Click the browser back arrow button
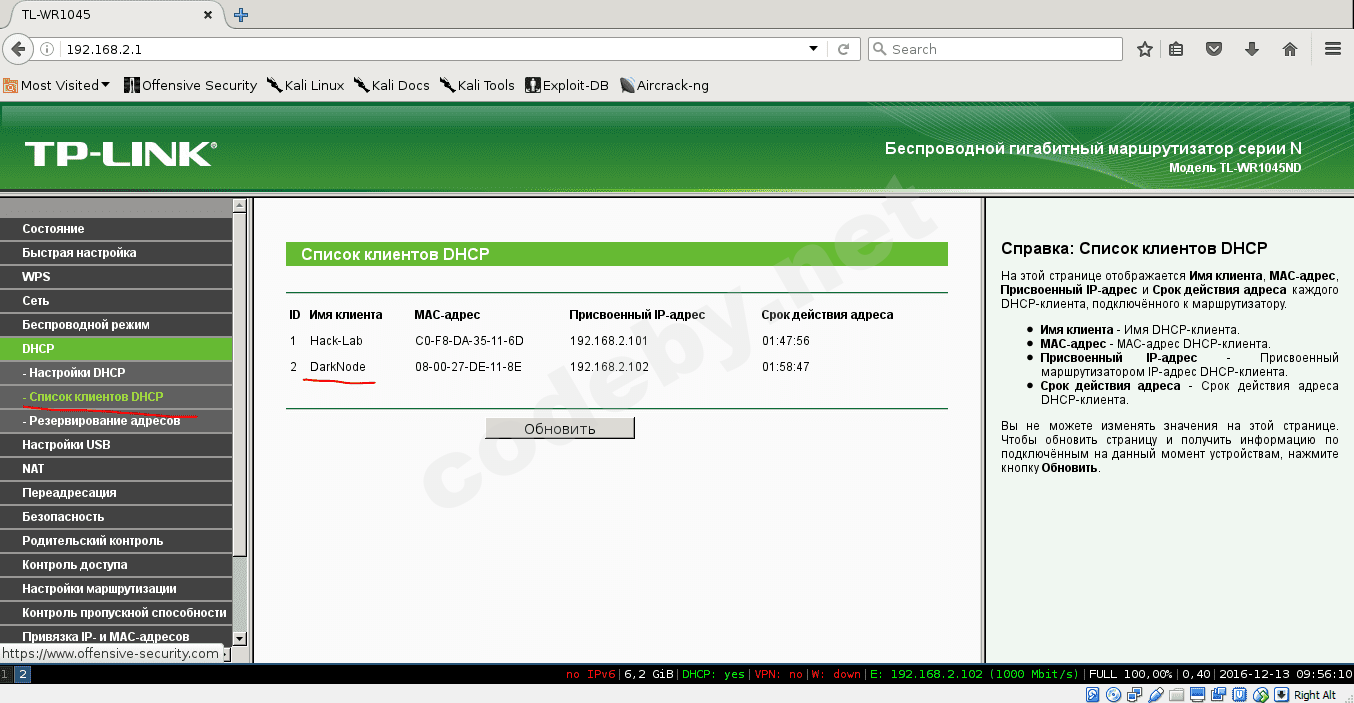Viewport: 1354px width, 703px height. click(x=17, y=49)
